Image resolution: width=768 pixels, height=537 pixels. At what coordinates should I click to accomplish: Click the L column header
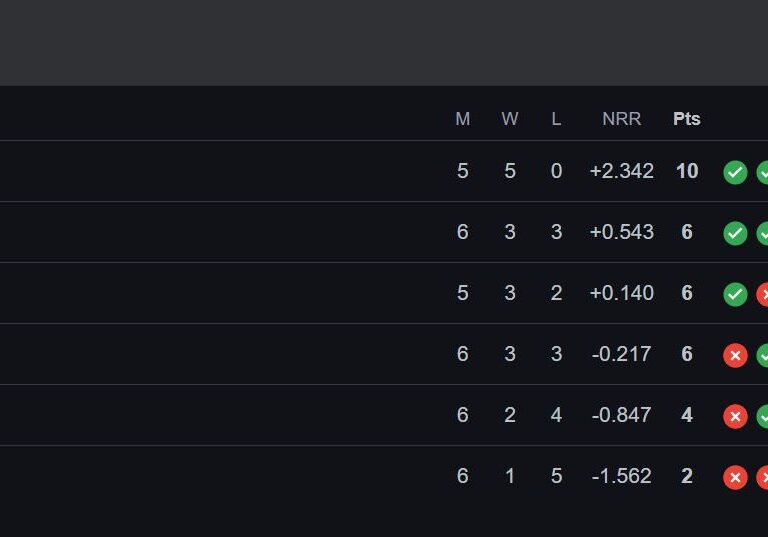pos(556,119)
